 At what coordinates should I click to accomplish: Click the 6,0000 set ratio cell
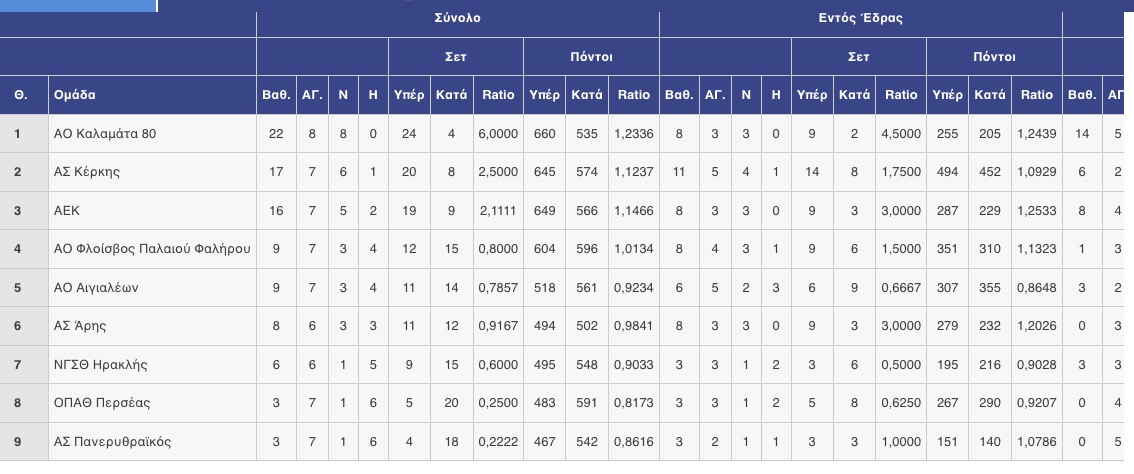pos(498,134)
